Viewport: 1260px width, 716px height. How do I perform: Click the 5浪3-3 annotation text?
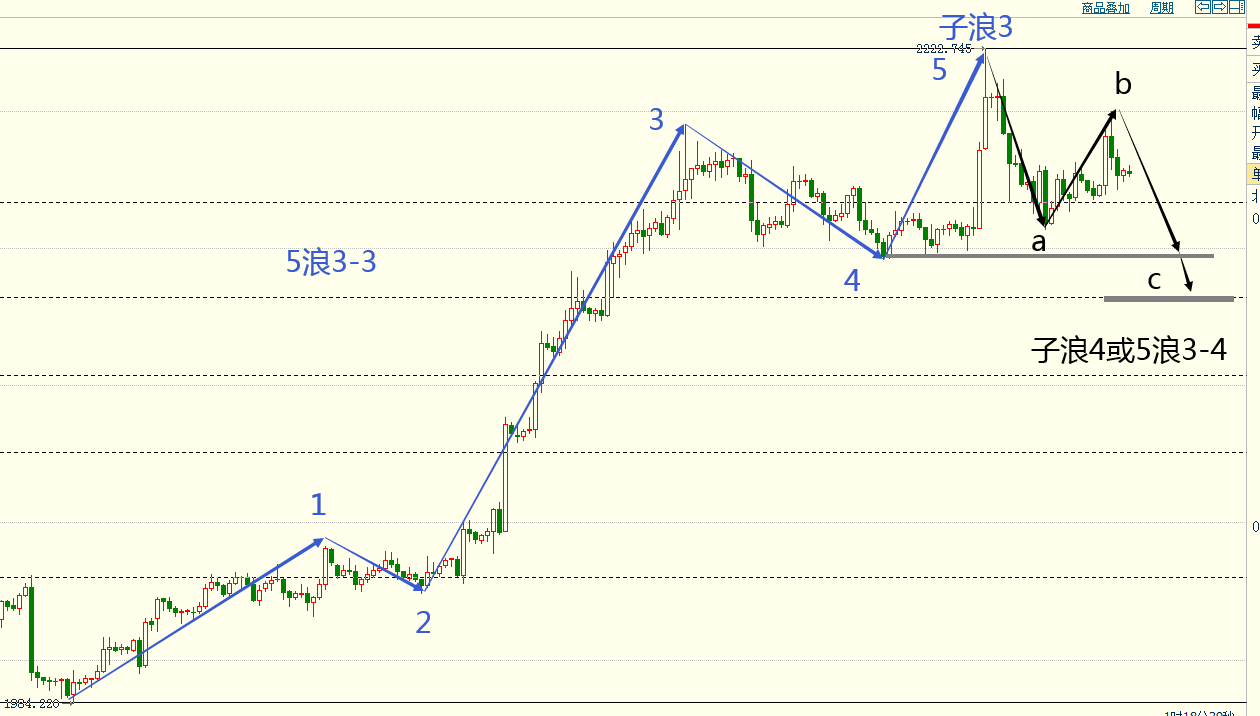pos(331,263)
